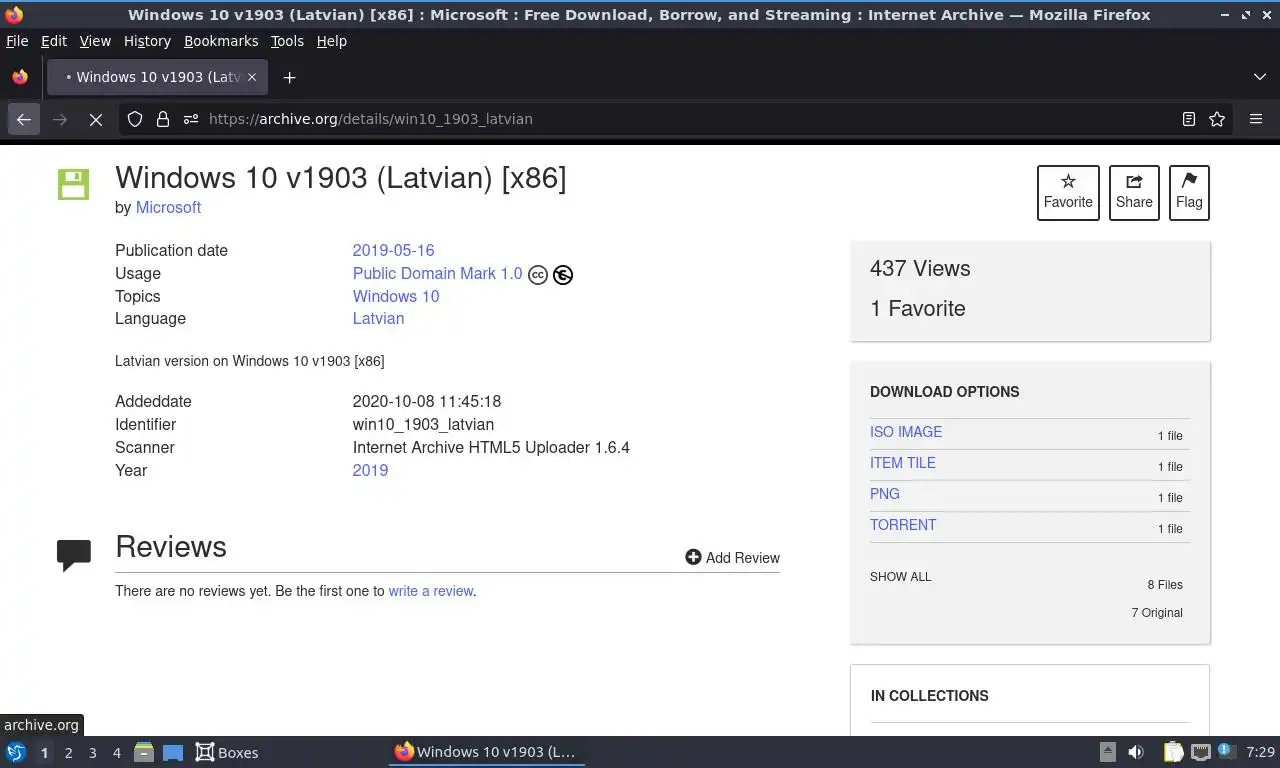Click the 8 Files text
This screenshot has width=1280, height=768.
click(x=1165, y=585)
